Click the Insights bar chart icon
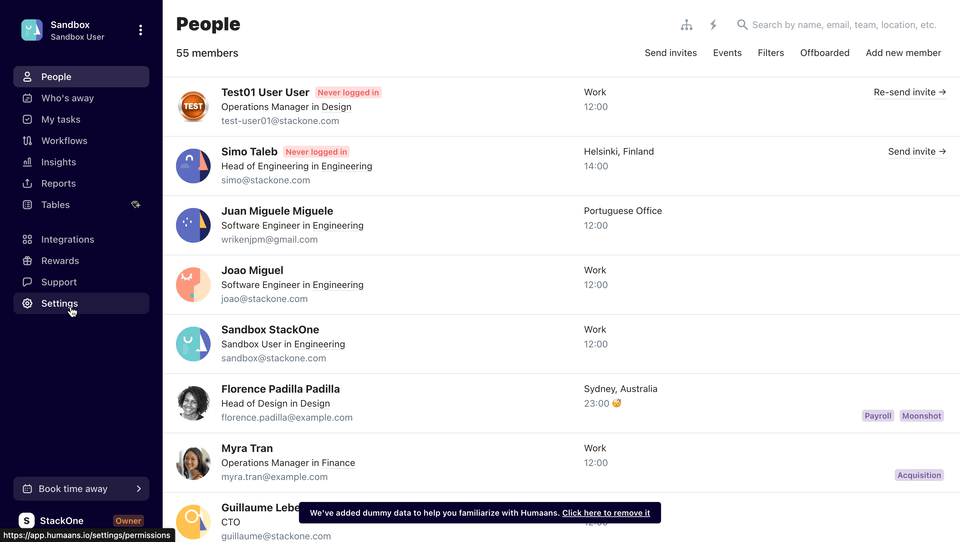Screen dimensions: 960x542 27,162
